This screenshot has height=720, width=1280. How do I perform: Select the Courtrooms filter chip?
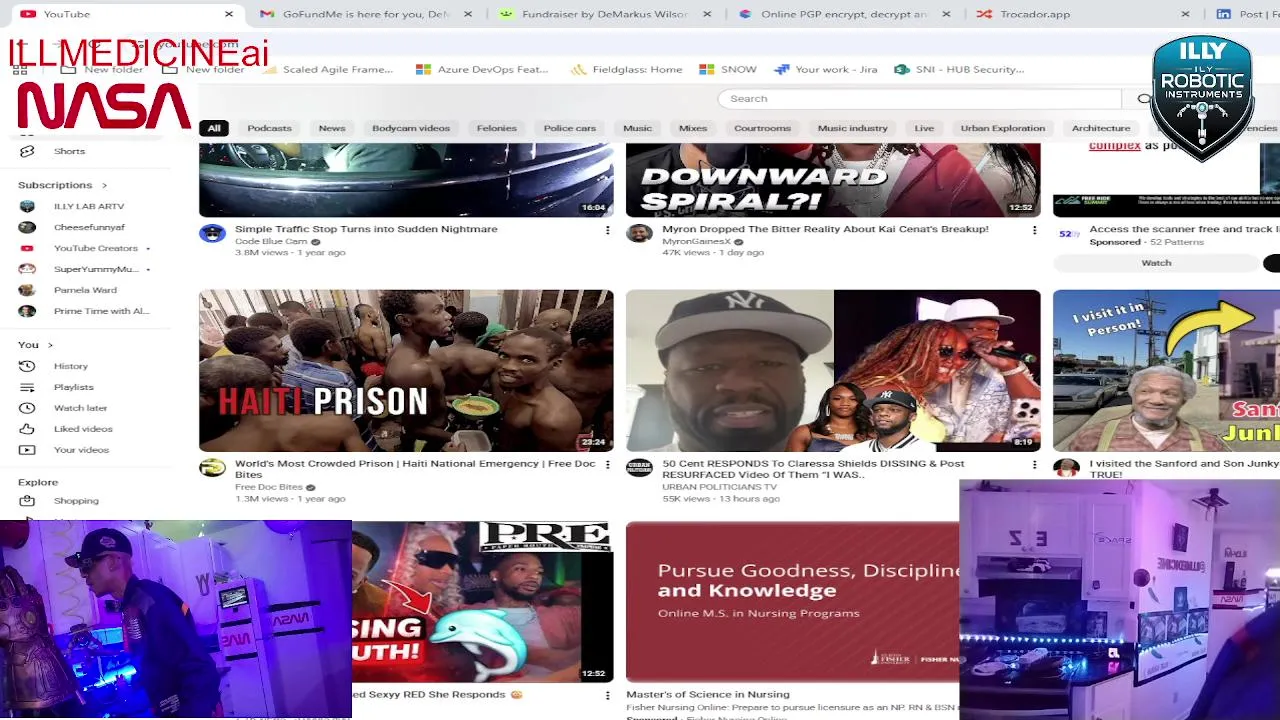762,128
